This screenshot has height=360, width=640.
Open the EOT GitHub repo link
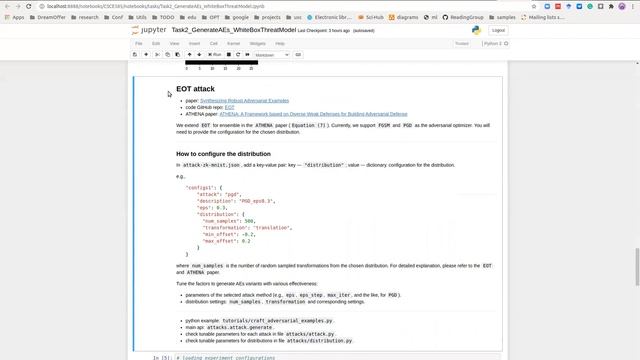tap(229, 107)
